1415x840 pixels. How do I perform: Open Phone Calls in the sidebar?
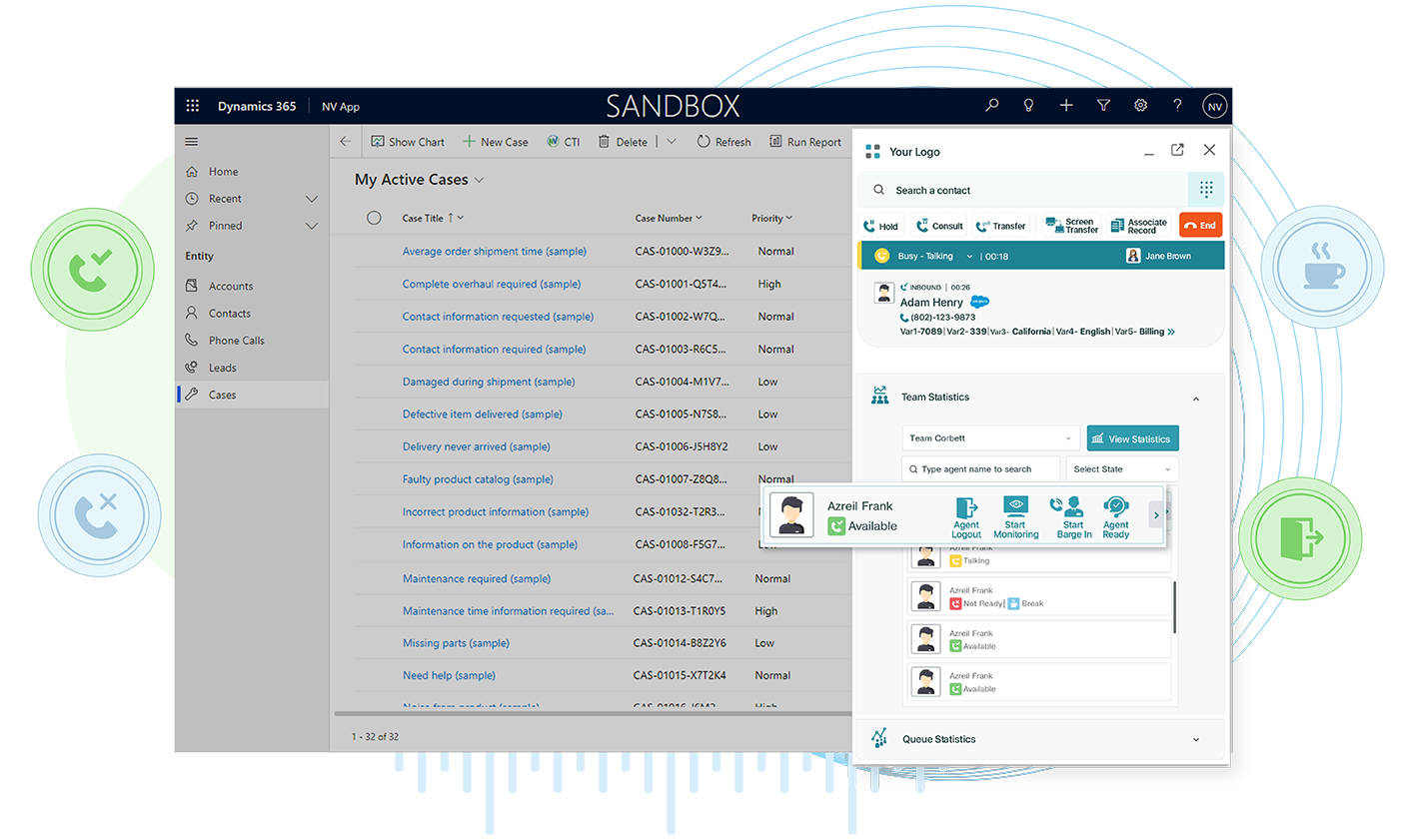pyautogui.click(x=237, y=341)
